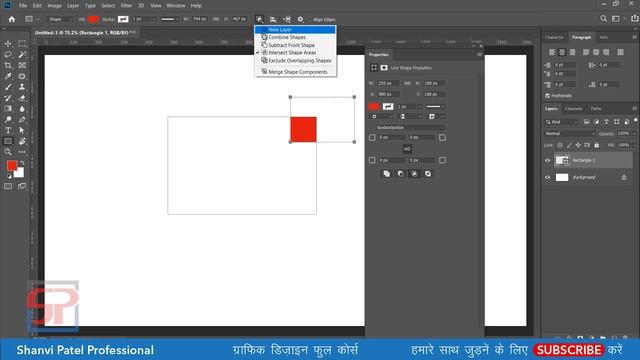Toggle the Hyphenate checkbox

548,96
